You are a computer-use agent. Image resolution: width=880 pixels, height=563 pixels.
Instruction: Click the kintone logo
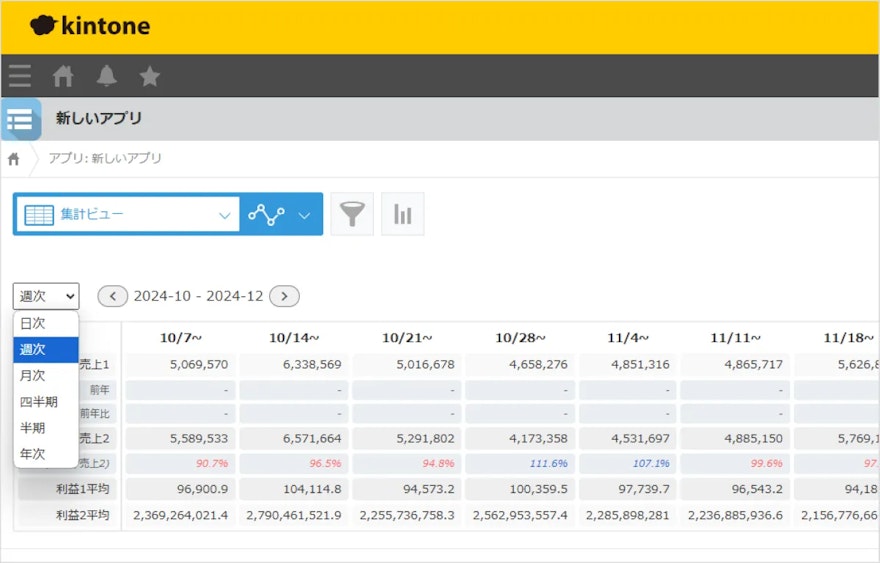click(x=90, y=26)
